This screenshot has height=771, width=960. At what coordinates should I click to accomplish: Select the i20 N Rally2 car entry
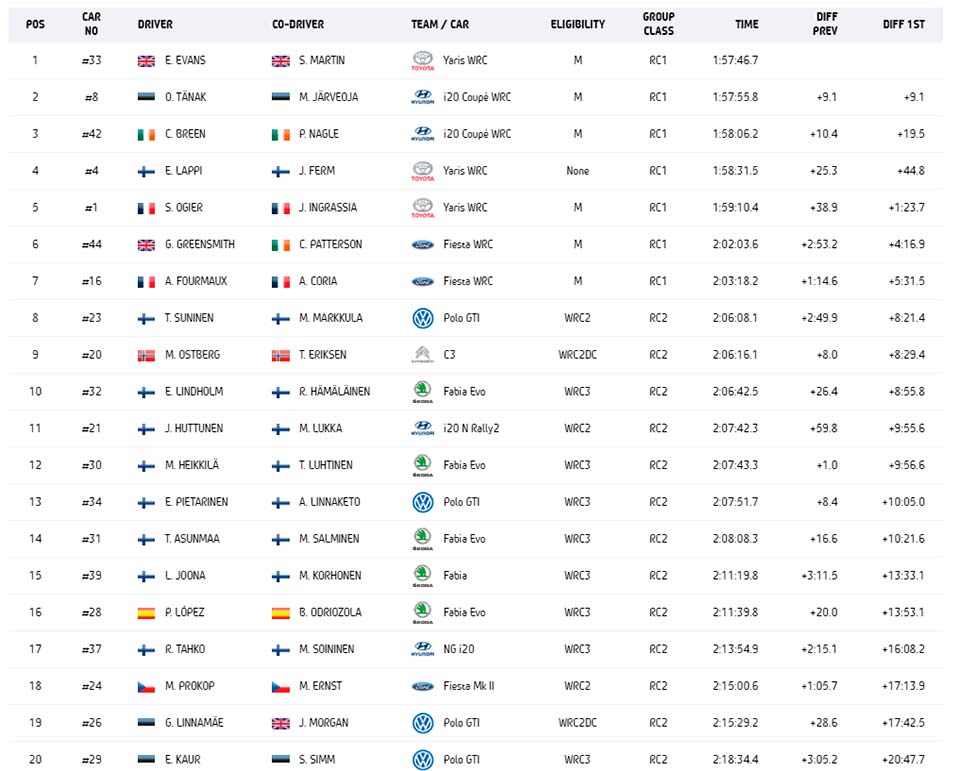click(x=471, y=428)
